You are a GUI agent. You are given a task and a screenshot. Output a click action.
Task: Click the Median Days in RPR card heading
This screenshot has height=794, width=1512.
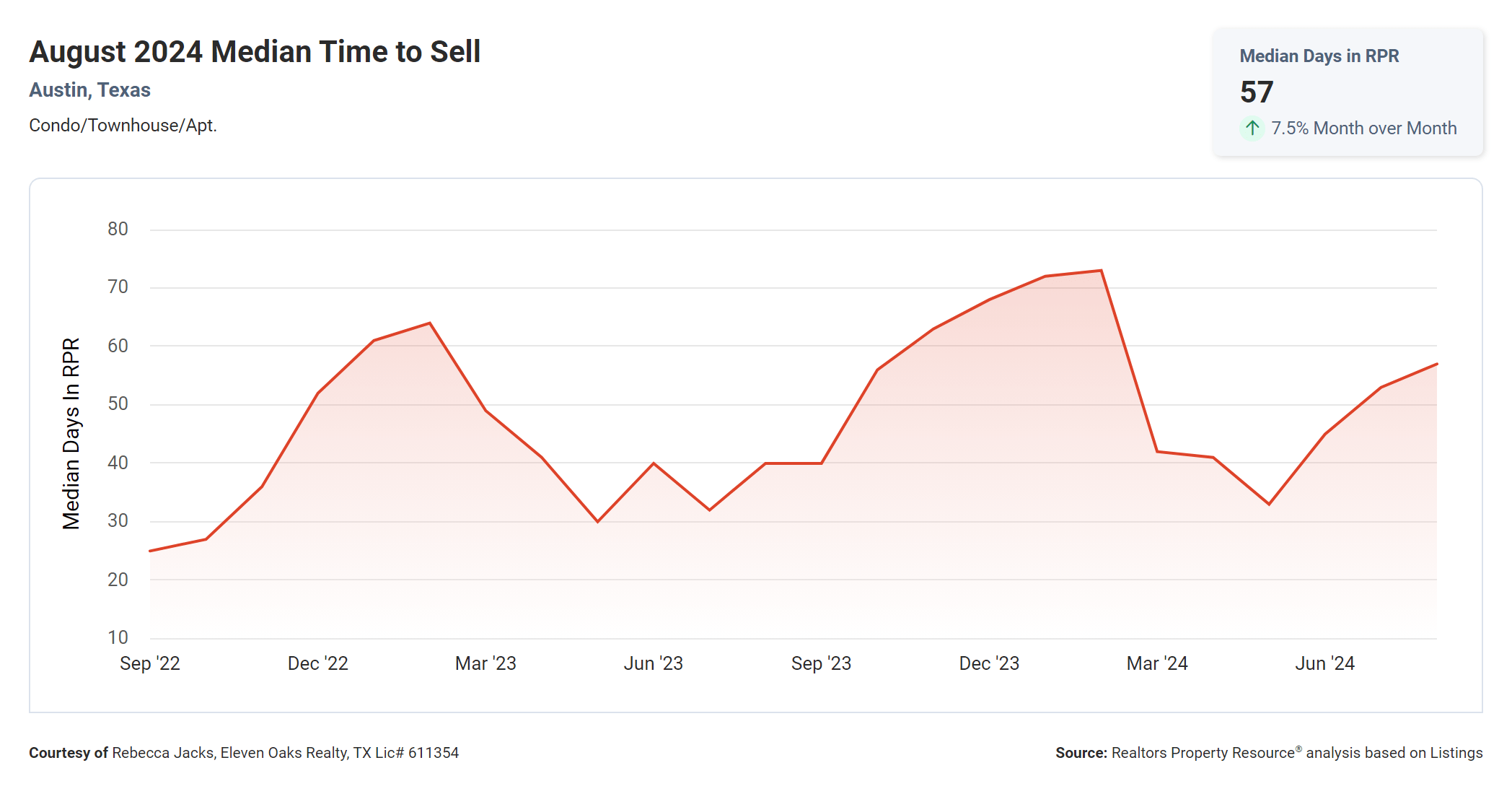click(x=1319, y=56)
